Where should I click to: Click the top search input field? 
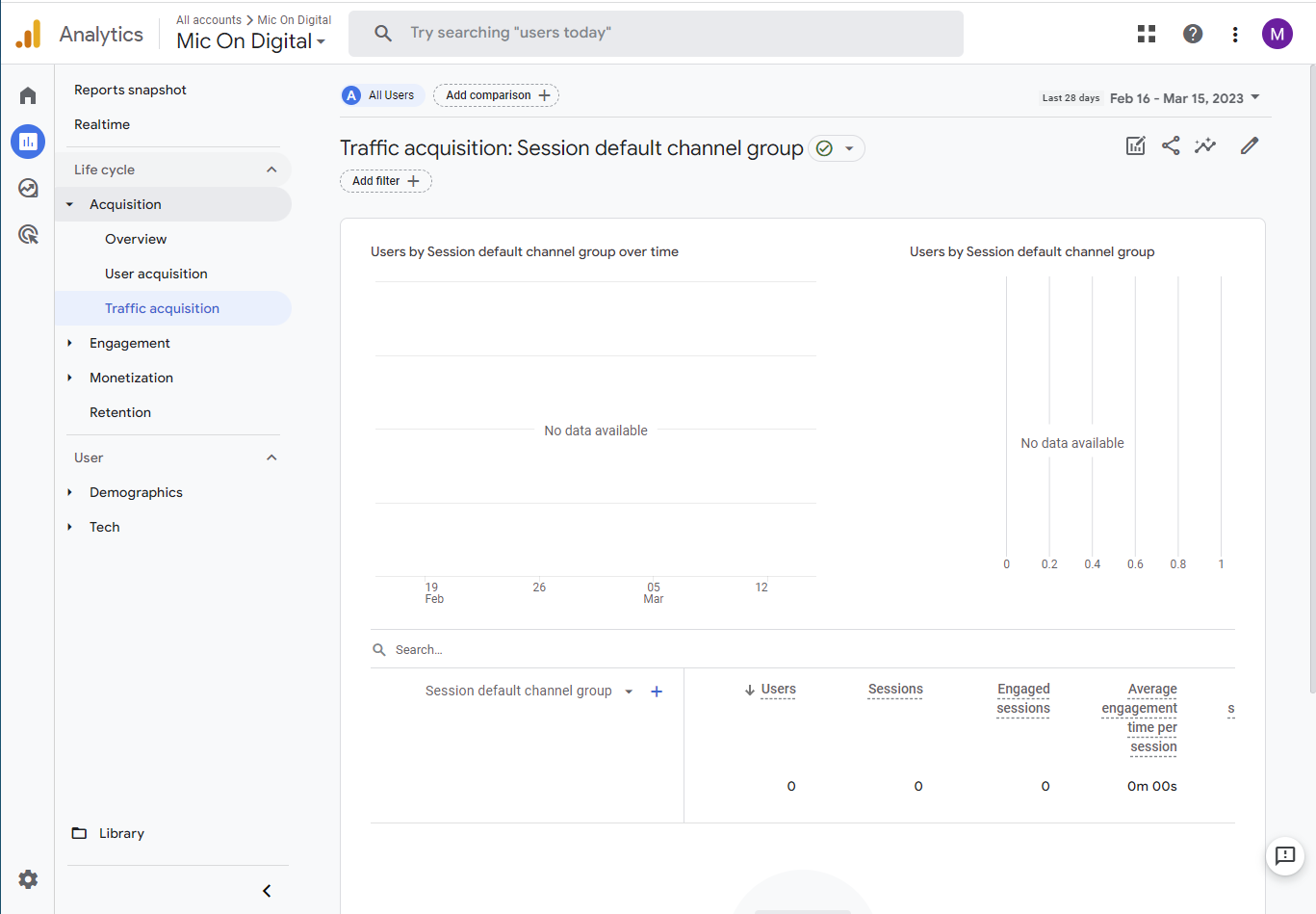click(656, 34)
